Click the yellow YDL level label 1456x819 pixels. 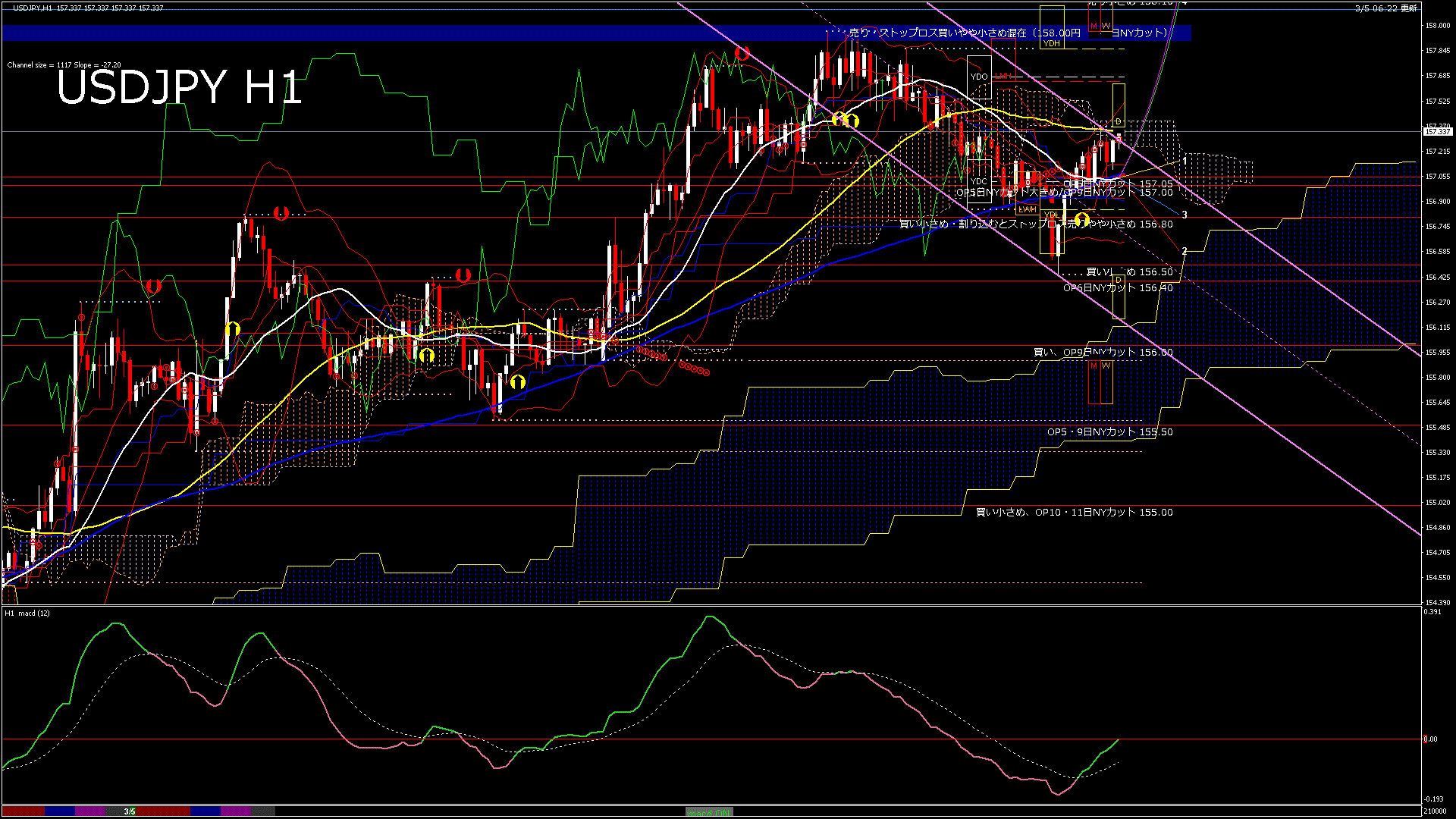click(1051, 215)
